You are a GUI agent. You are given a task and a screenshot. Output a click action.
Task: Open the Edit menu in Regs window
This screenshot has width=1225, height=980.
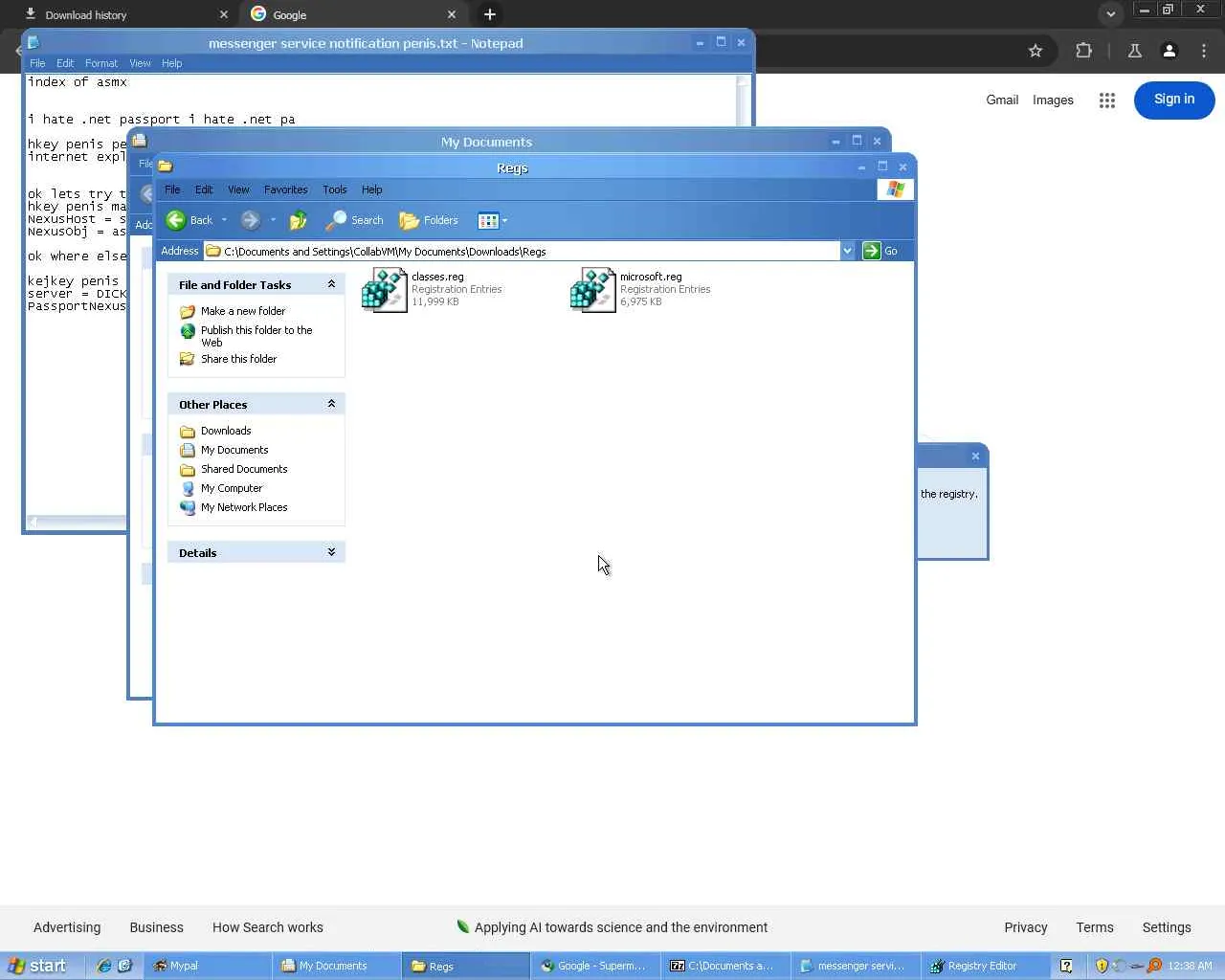tap(204, 189)
